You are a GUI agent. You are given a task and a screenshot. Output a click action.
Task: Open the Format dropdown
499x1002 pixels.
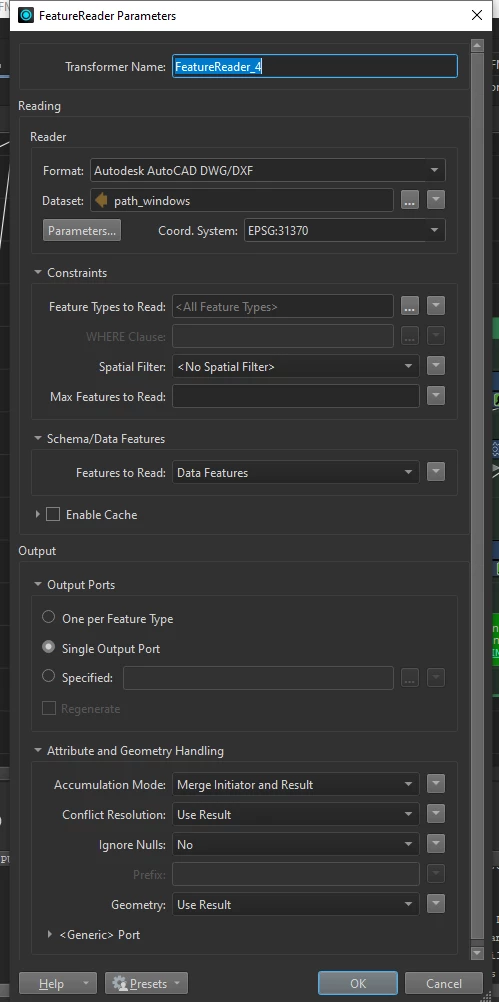[x=268, y=171]
